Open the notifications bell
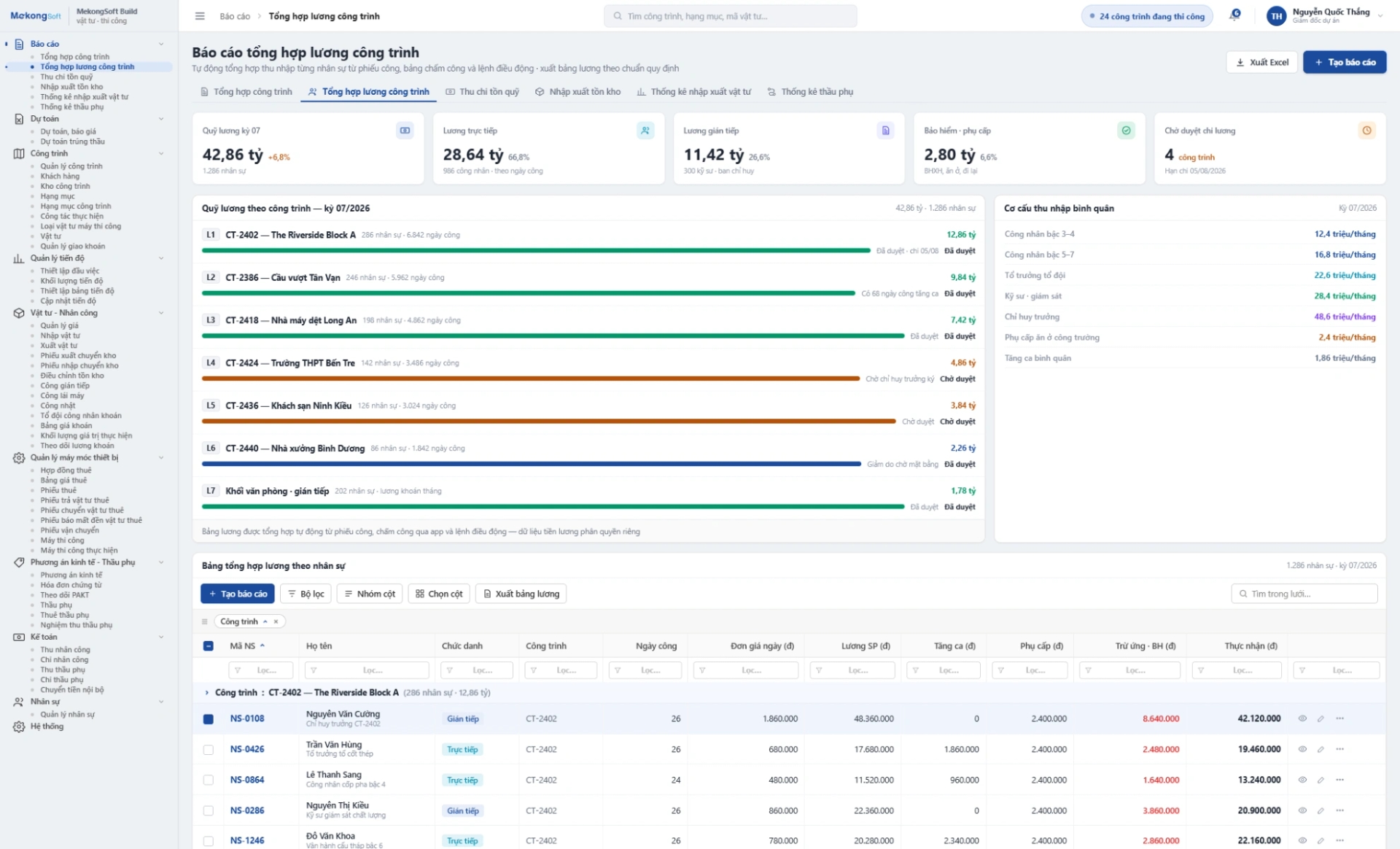This screenshot has width=1400, height=849. [x=1234, y=15]
